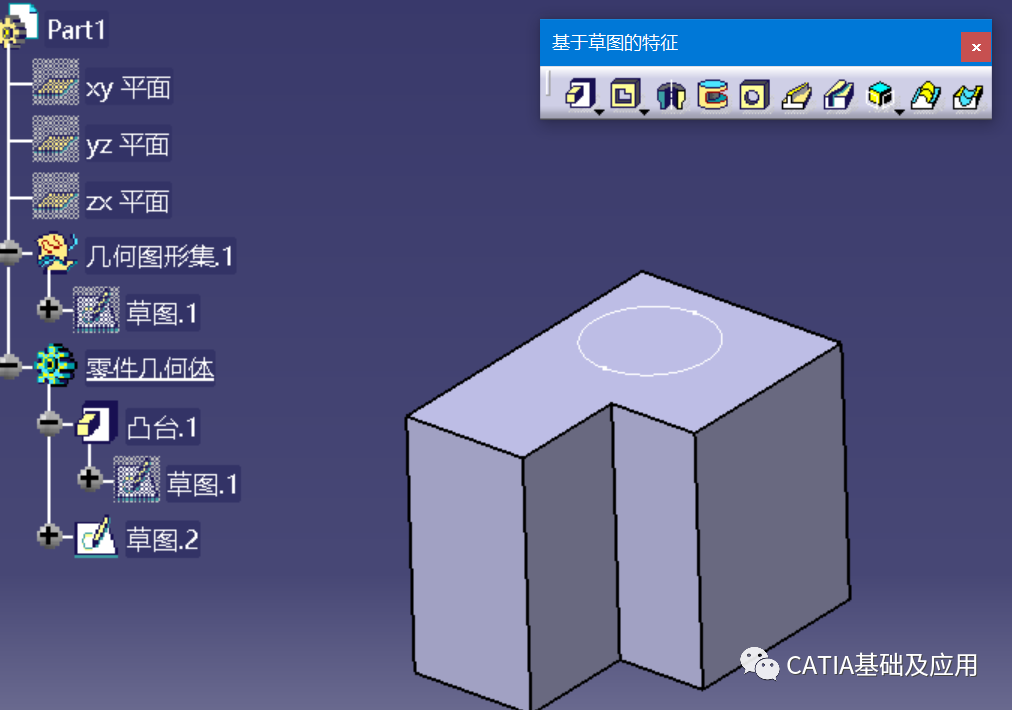Click the xy 平面 plane icon
The height and width of the screenshot is (710, 1012).
(56, 82)
